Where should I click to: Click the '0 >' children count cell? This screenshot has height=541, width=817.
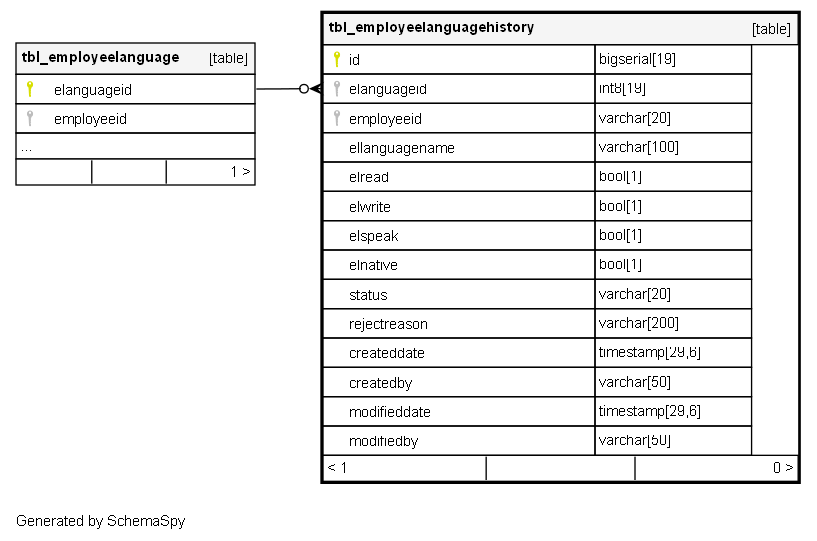[x=783, y=467]
